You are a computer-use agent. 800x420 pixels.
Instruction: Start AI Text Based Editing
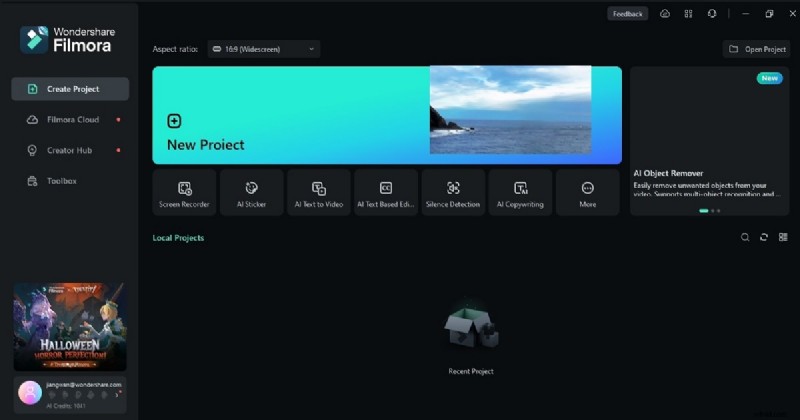click(386, 192)
